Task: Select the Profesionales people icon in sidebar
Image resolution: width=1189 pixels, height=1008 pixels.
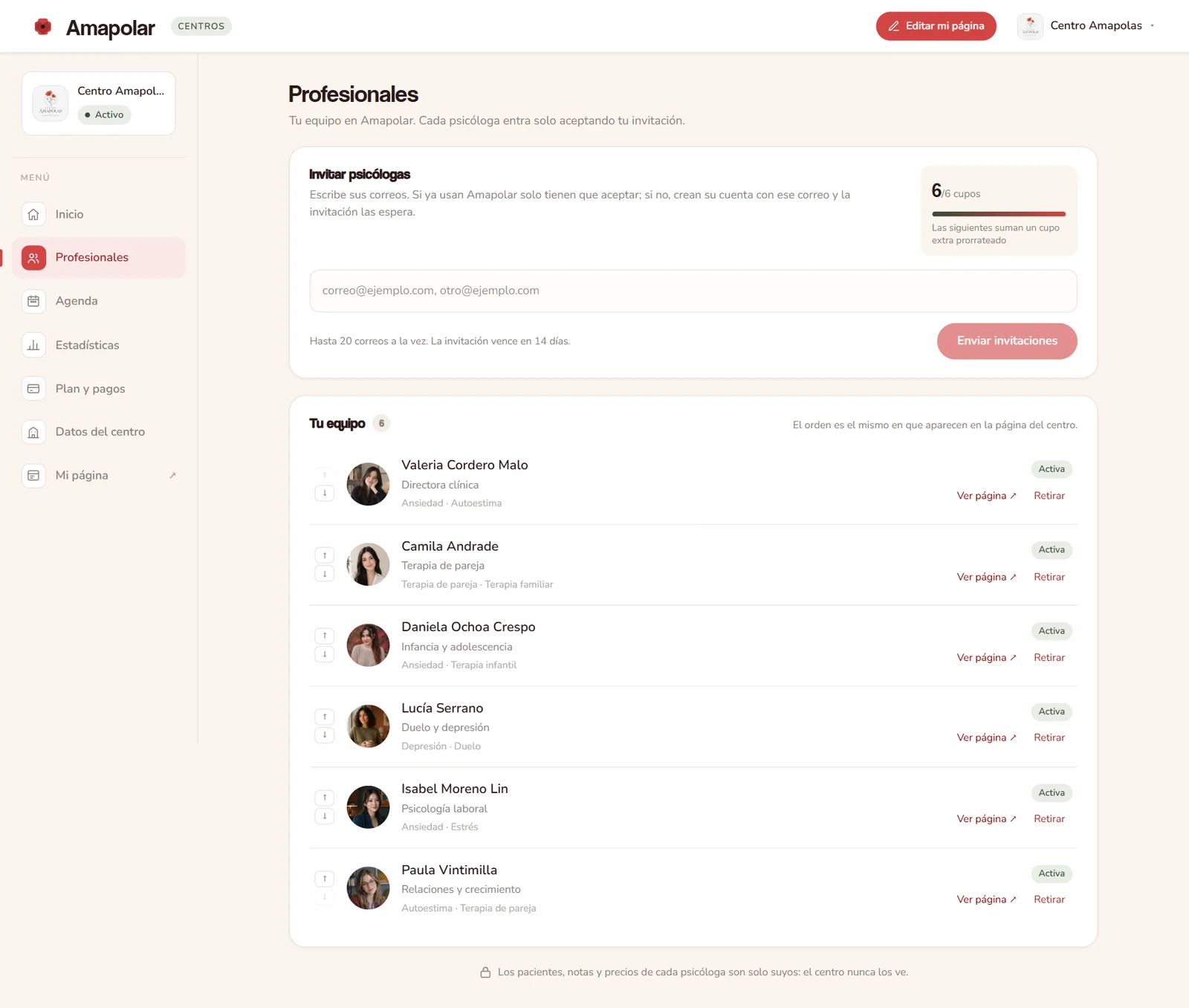Action: [33, 258]
